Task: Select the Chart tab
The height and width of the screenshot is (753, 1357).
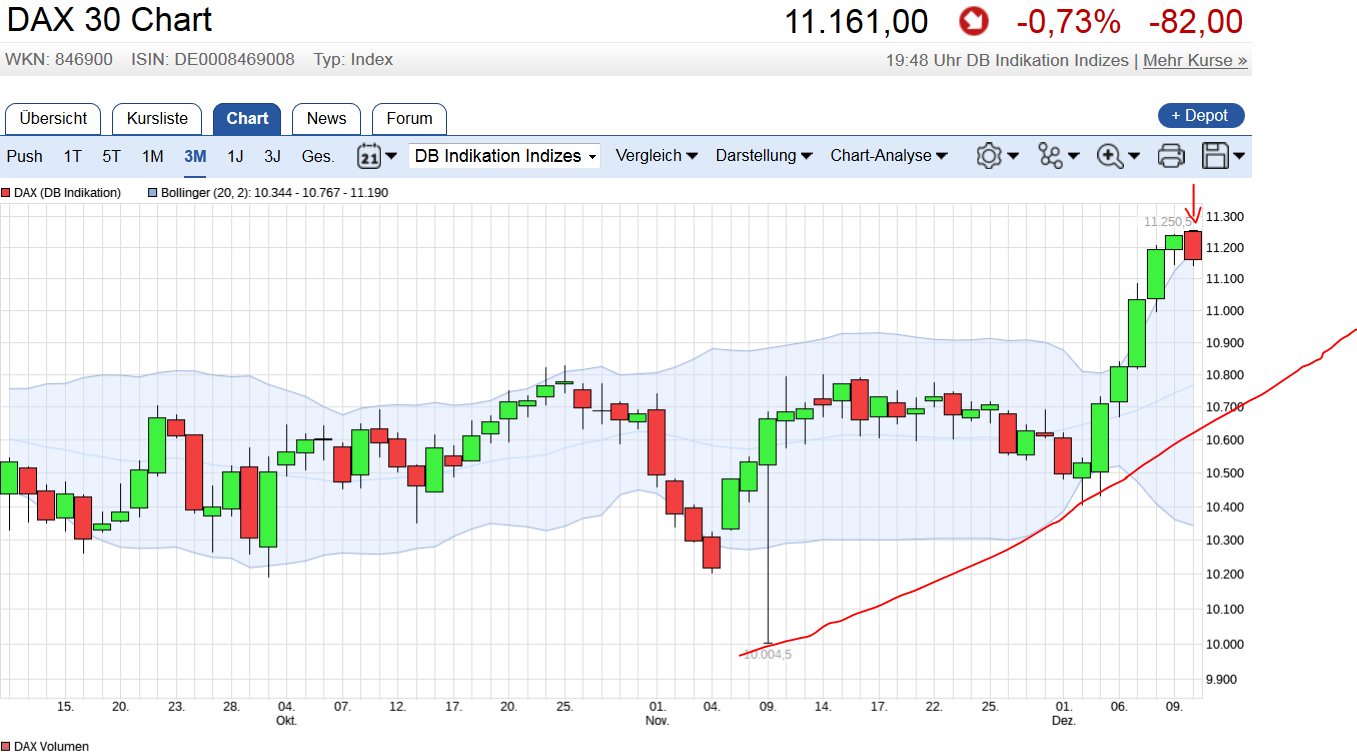Action: click(247, 118)
